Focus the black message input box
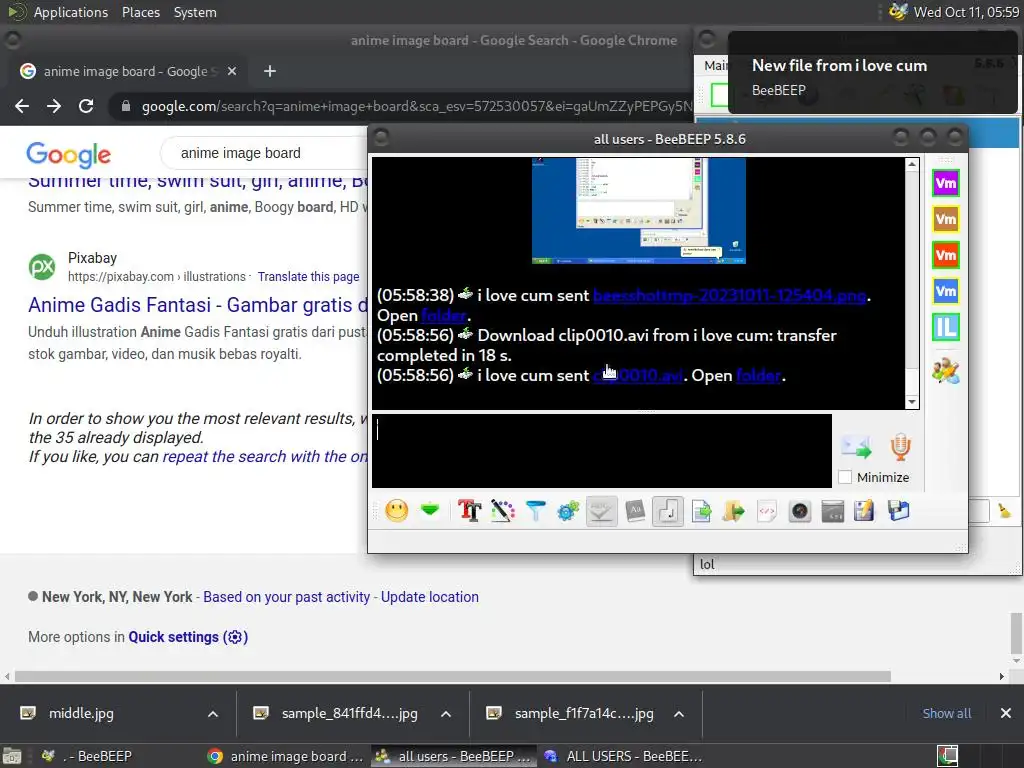 (x=601, y=451)
